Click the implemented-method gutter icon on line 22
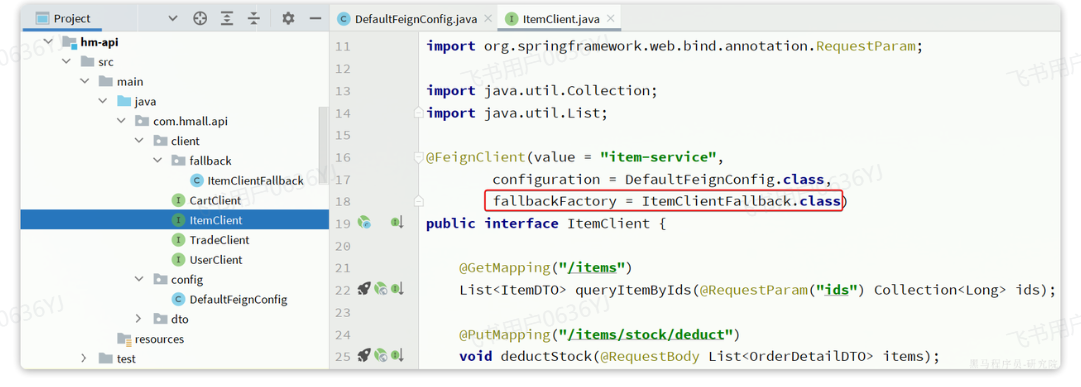The width and height of the screenshot is (1081, 387). click(397, 290)
